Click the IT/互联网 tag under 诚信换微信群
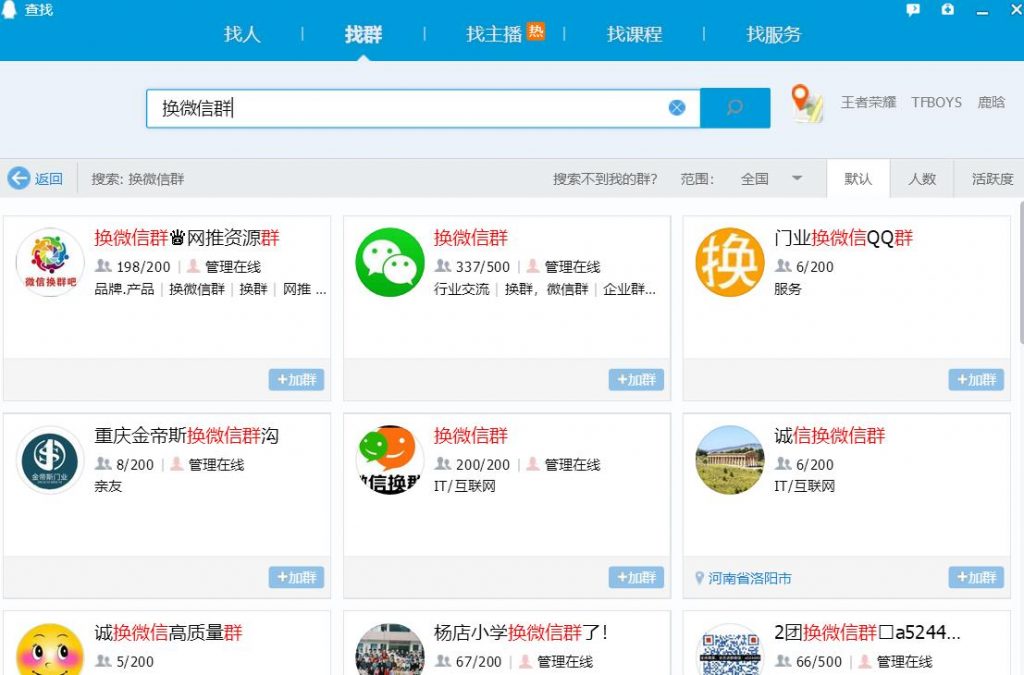Image resolution: width=1024 pixels, height=675 pixels. (x=805, y=486)
